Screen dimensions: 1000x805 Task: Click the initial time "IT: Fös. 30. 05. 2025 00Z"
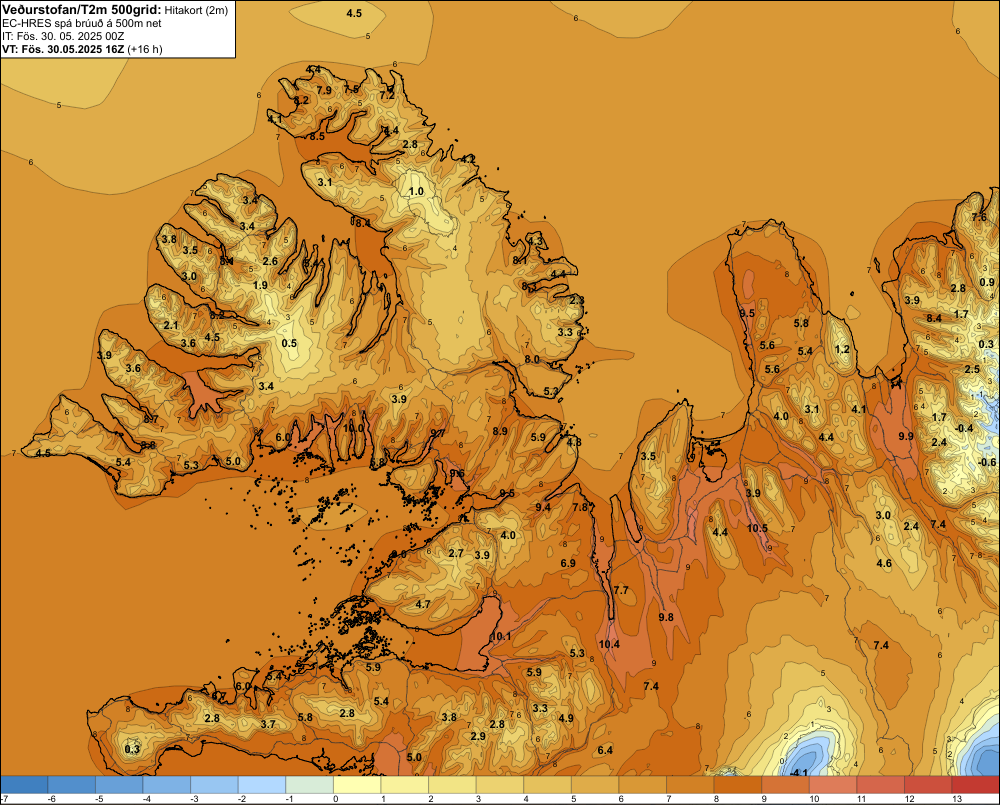63,36
